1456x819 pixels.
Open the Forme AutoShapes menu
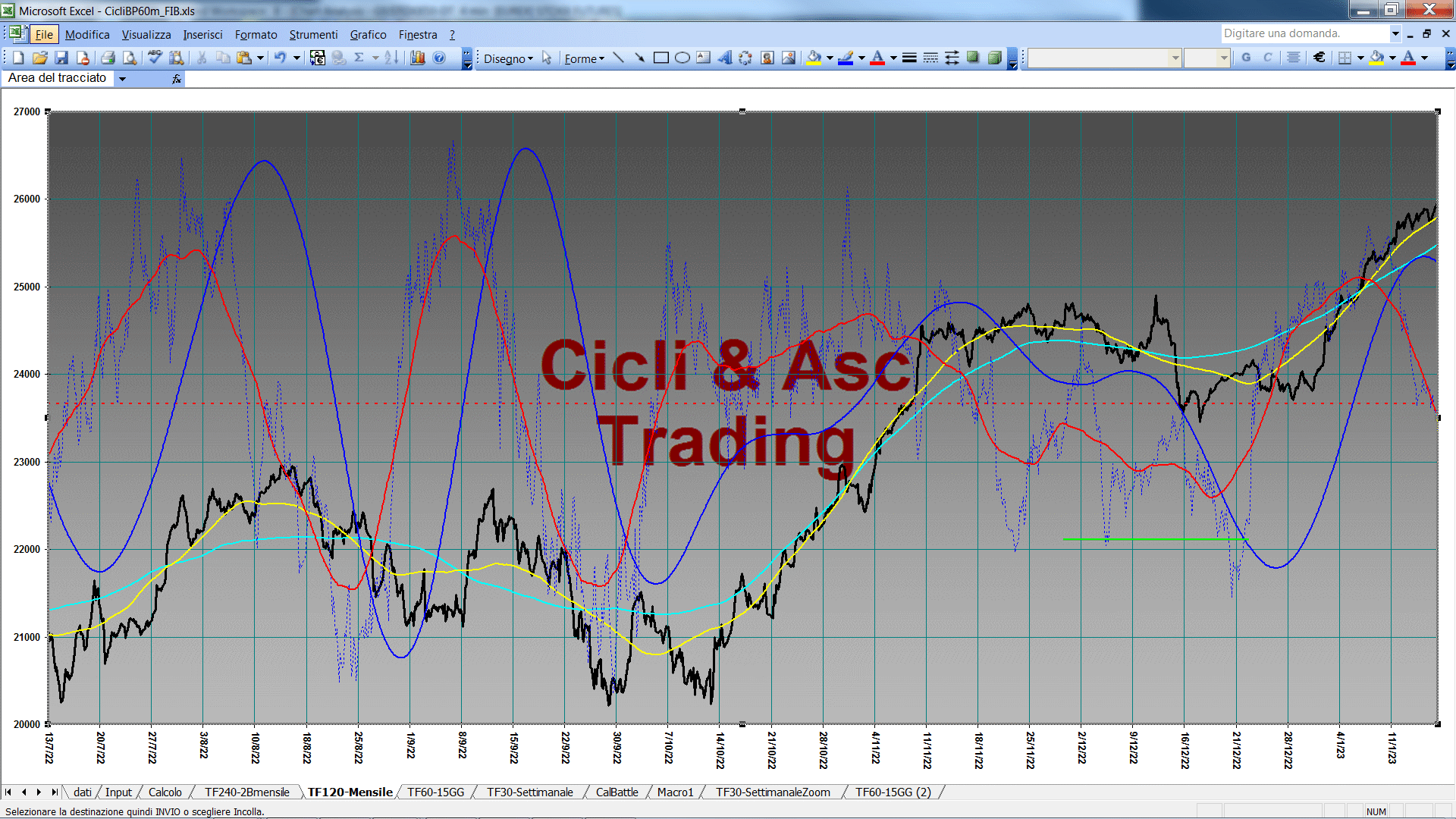(584, 58)
